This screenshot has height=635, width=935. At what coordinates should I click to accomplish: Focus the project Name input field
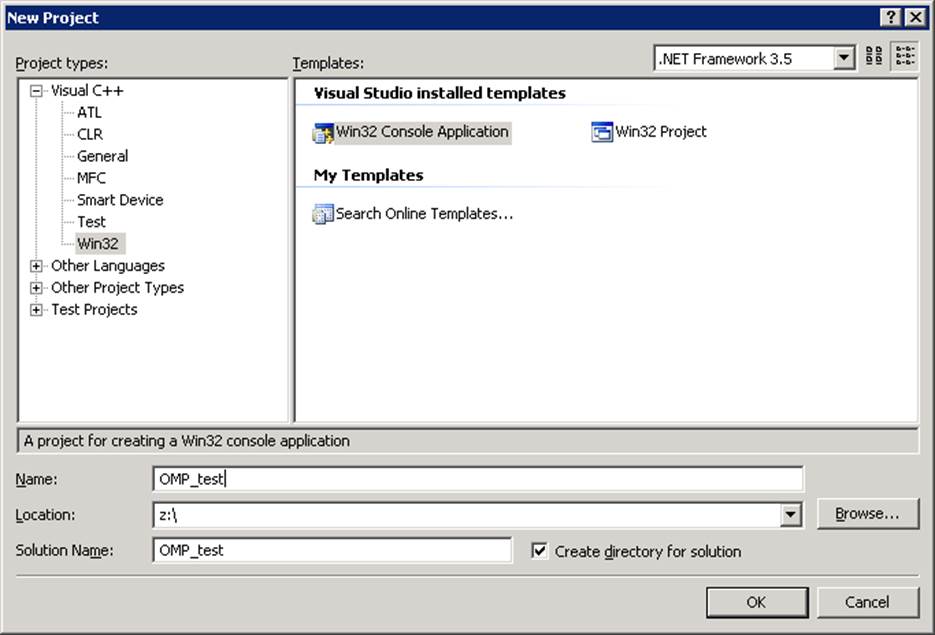478,479
